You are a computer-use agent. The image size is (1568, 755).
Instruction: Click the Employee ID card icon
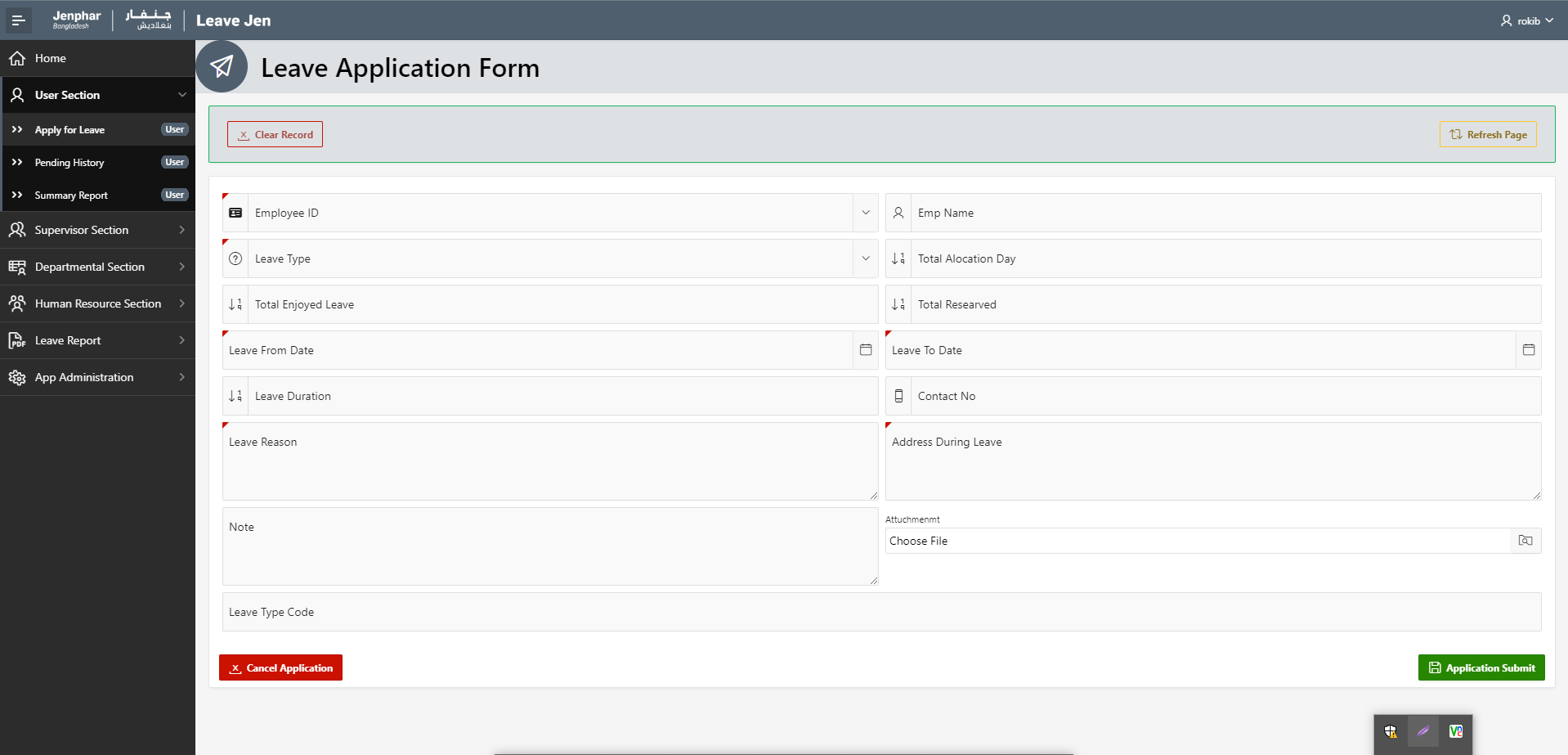235,213
